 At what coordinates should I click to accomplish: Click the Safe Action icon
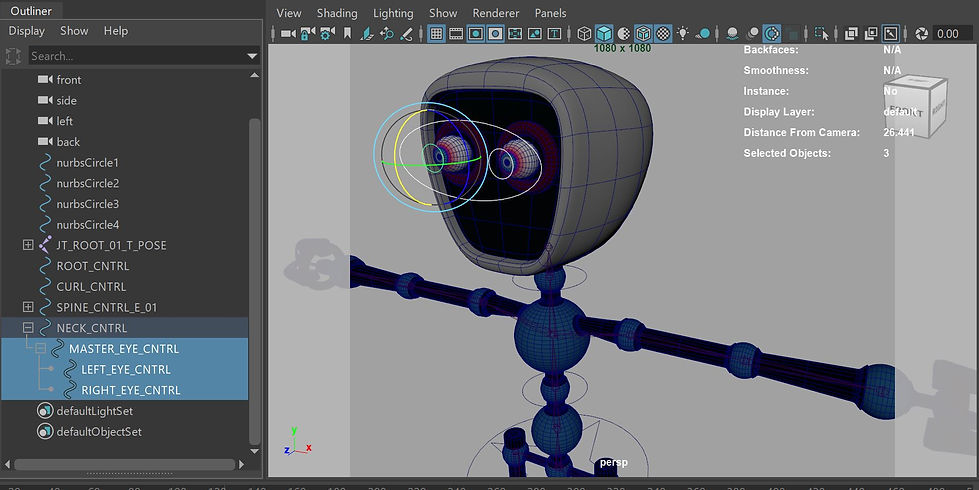534,34
